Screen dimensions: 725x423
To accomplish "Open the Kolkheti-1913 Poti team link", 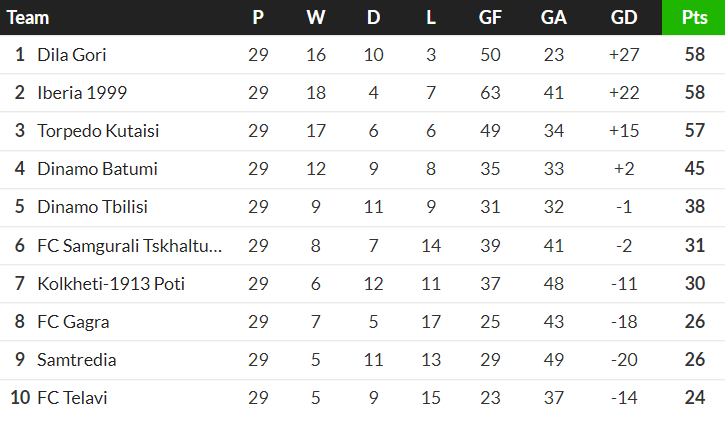I will [x=111, y=284].
